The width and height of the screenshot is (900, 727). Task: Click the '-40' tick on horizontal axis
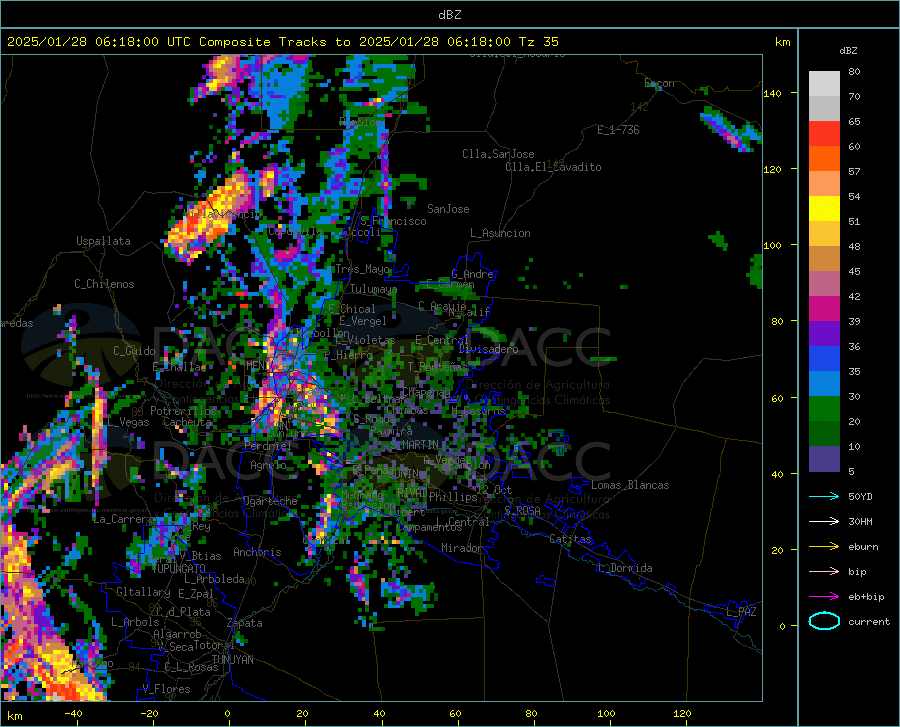point(73,713)
